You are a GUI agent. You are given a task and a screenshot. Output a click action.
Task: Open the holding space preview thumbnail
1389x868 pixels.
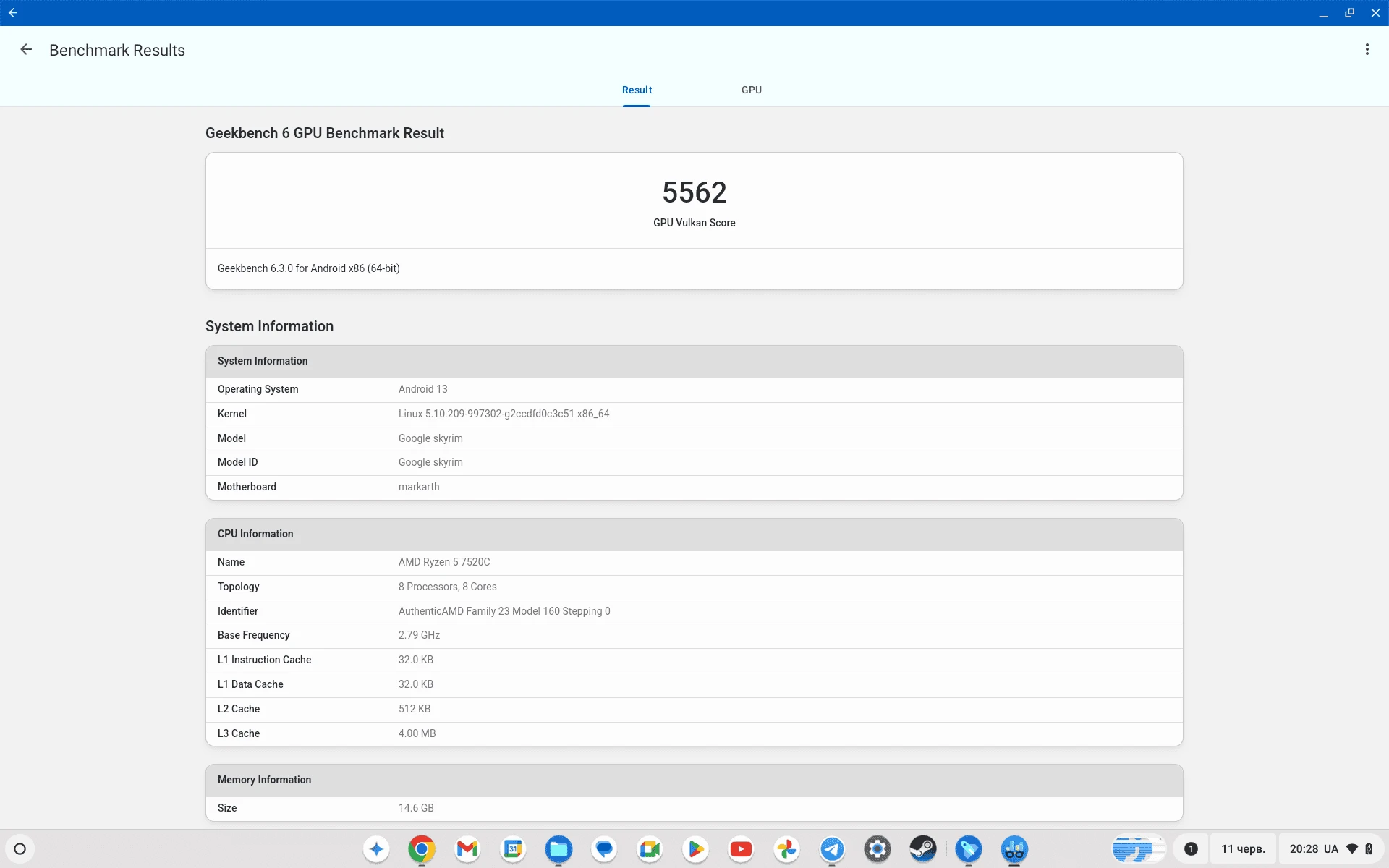1138,848
